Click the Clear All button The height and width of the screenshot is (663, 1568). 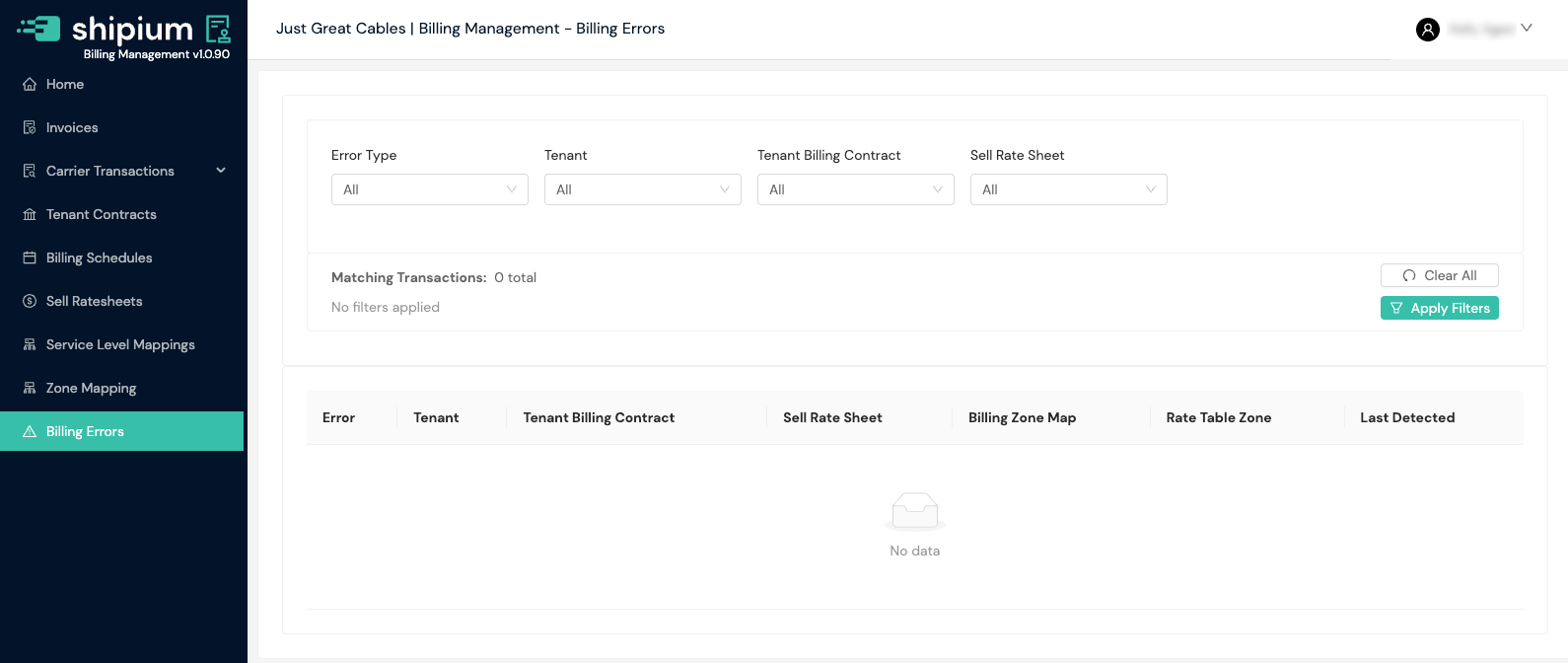tap(1440, 275)
